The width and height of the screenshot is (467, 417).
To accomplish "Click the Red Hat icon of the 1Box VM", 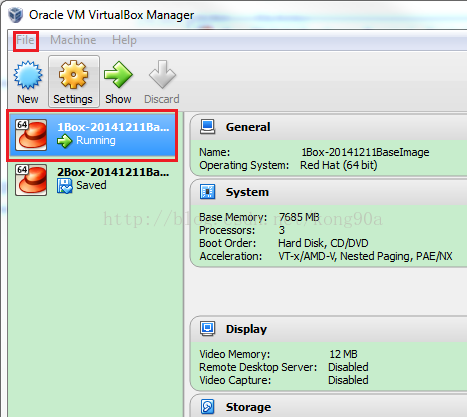I will 31,135.
